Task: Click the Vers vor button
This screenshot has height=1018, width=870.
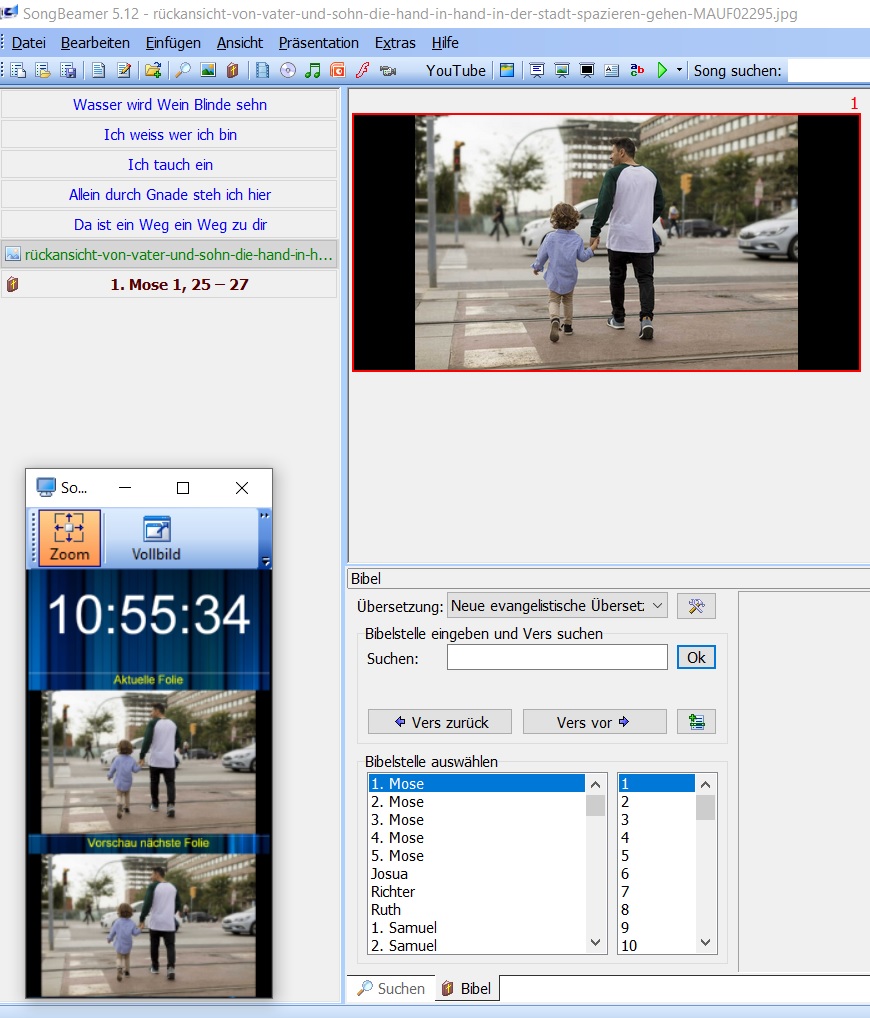Action: pos(594,722)
